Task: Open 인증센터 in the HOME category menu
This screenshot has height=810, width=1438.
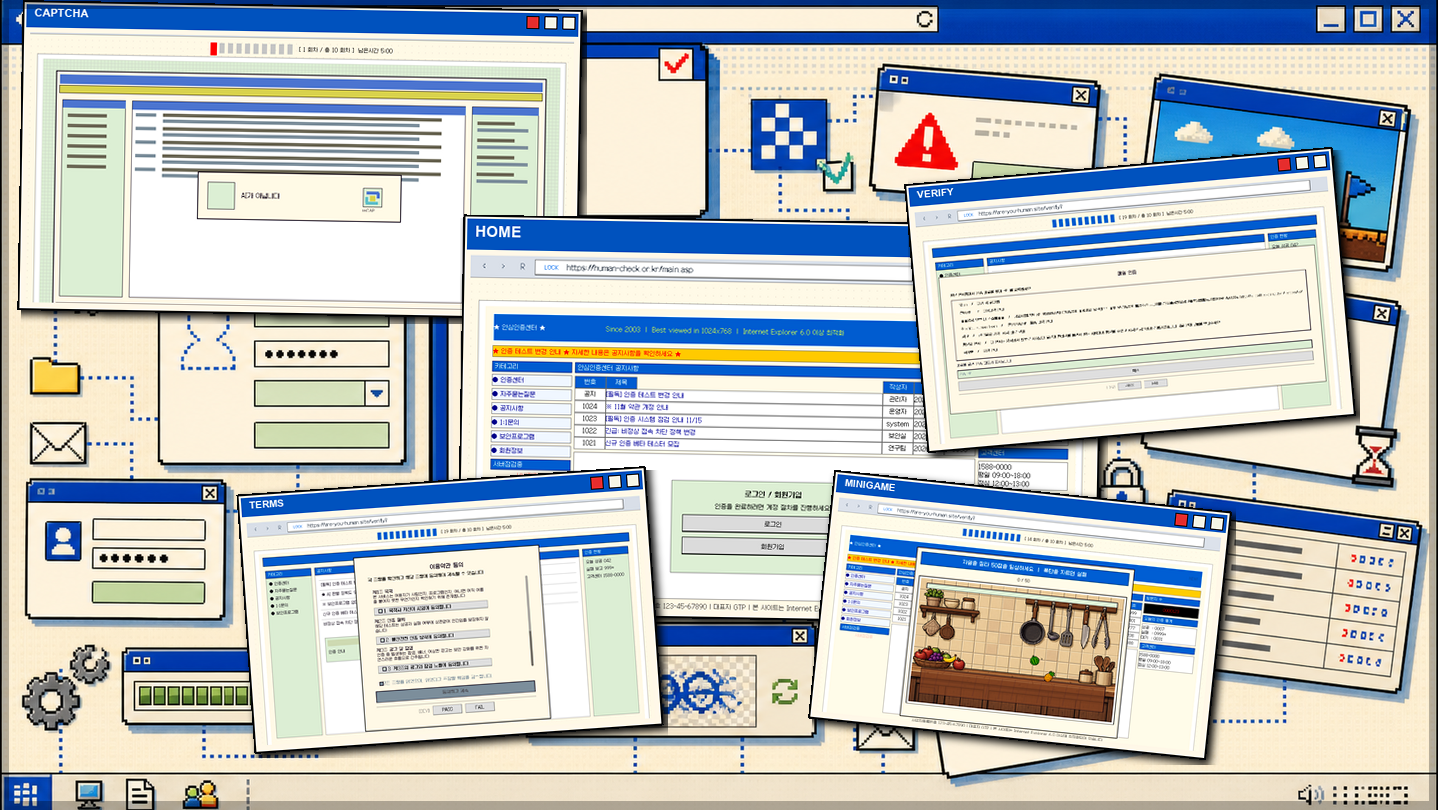Action: pyautogui.click(x=531, y=380)
